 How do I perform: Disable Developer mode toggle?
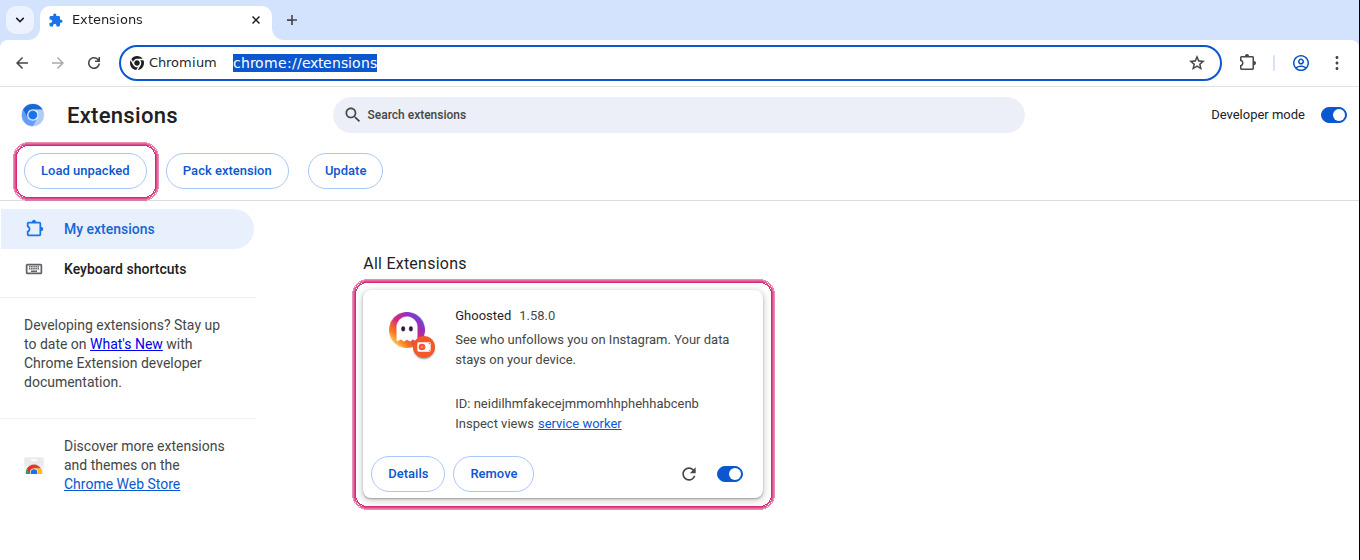pyautogui.click(x=1334, y=115)
